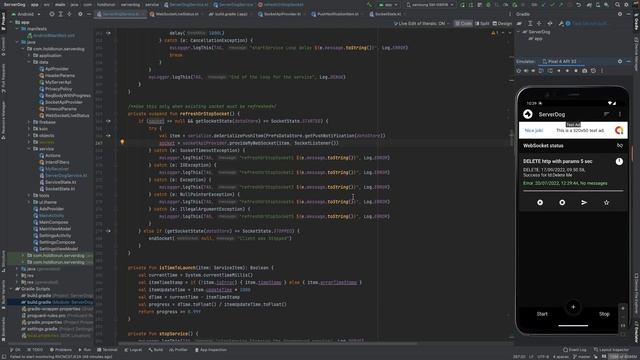Collapse ServerDog node in Gradle panel
Image resolution: width=640 pixels, height=360 pixels.
coord(519,32)
